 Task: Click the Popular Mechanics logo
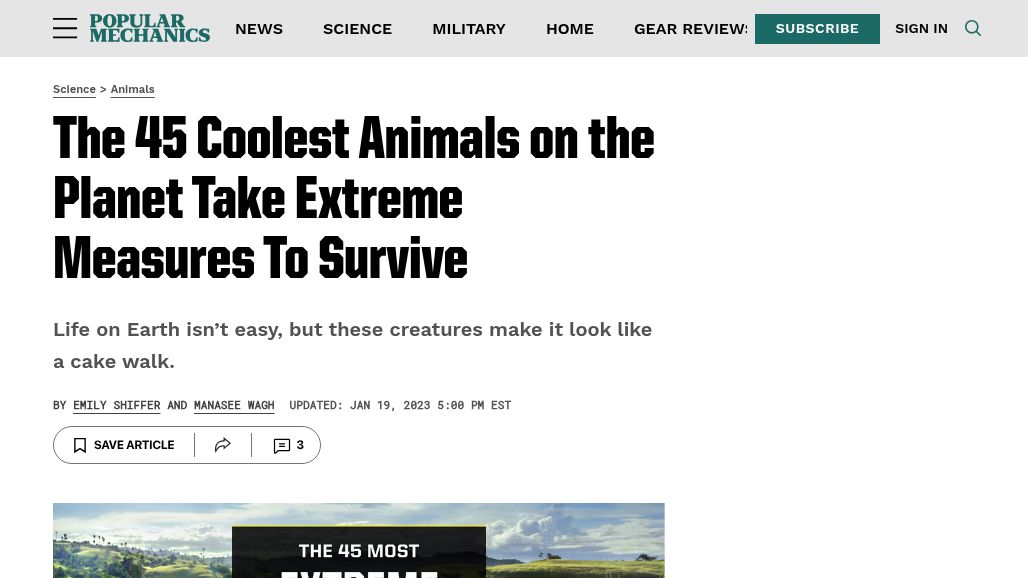coord(149,28)
